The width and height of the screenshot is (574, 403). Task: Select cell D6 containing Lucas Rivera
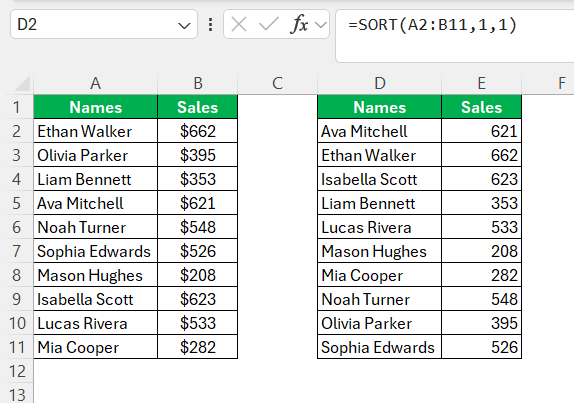click(x=380, y=227)
